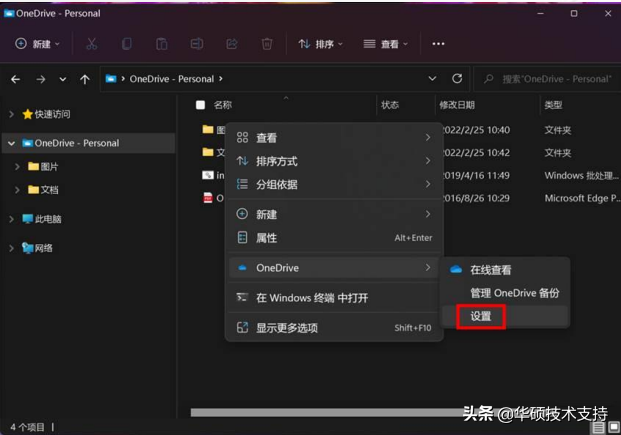621x435 pixels.
Task: Open 查看 submenu in context menu
Action: pyautogui.click(x=334, y=137)
